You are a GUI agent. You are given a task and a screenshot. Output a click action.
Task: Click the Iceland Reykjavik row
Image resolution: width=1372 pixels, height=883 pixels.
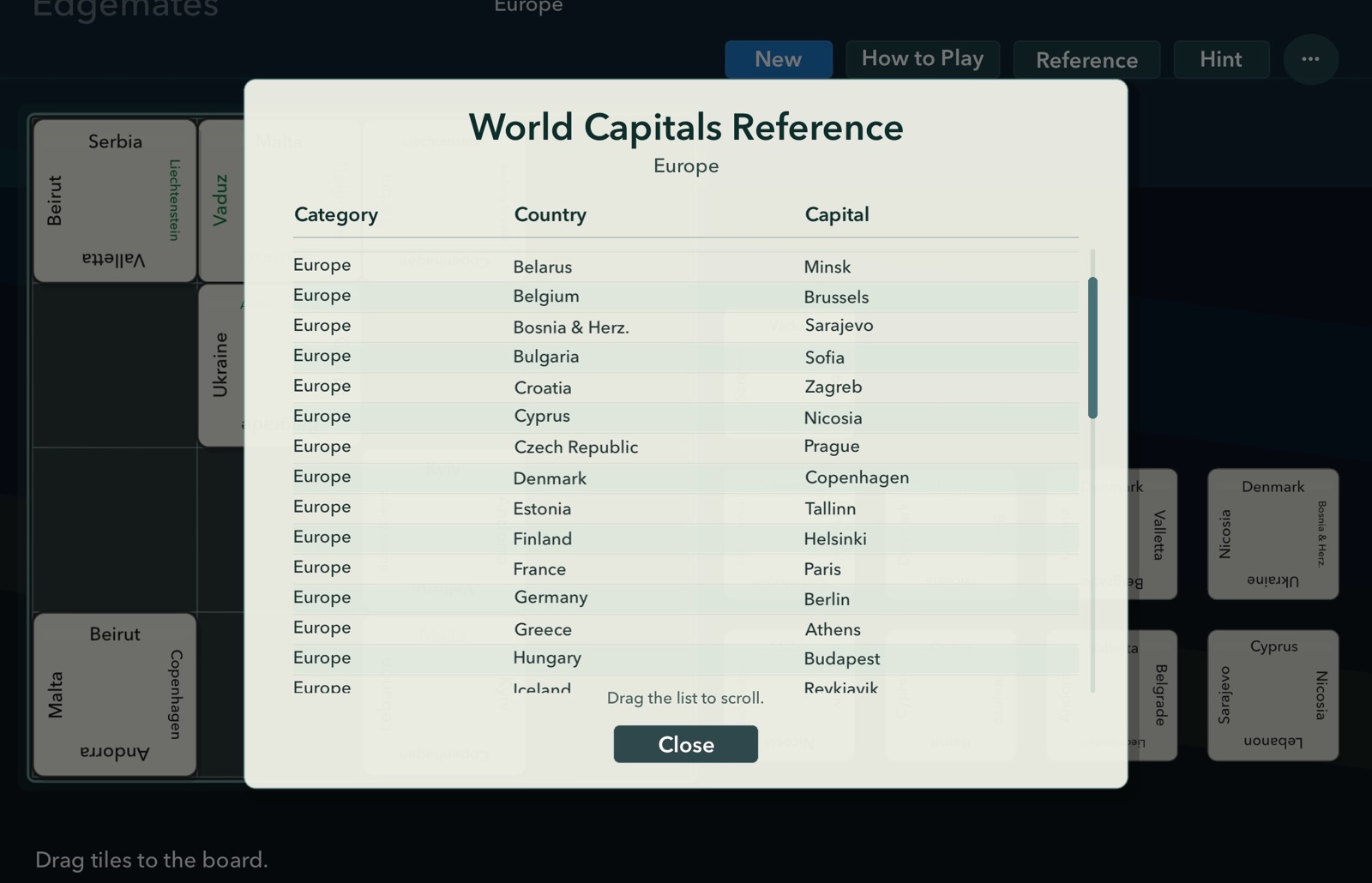tap(685, 686)
